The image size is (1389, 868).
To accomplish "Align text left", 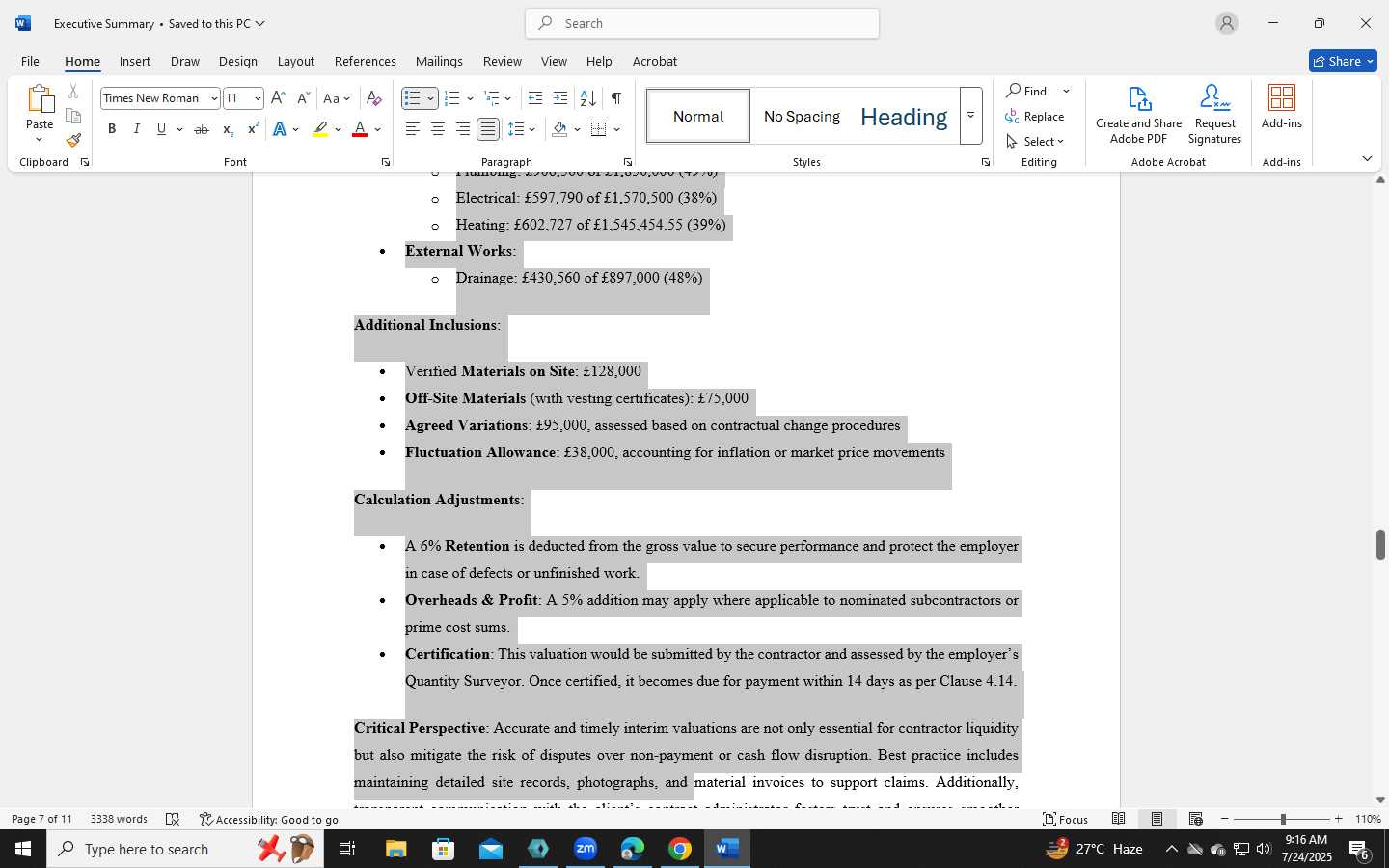I will point(413,129).
